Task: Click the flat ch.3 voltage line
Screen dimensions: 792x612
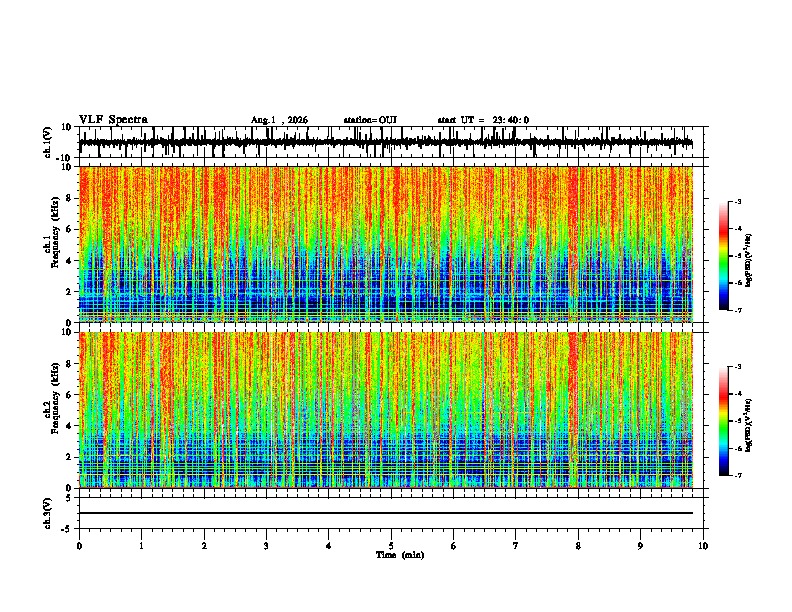Action: pos(386,513)
